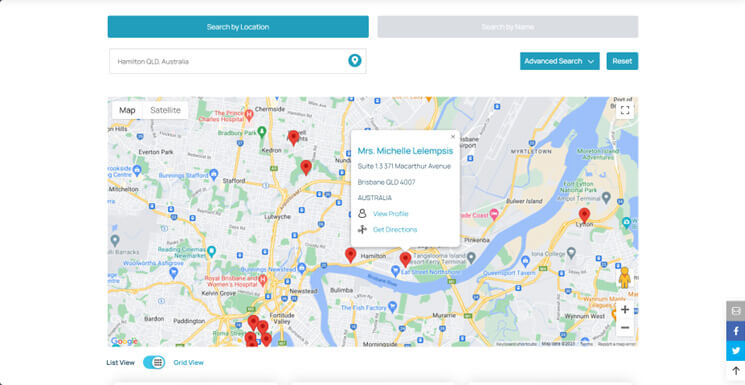Click the List View label
The width and height of the screenshot is (745, 385).
click(120, 363)
